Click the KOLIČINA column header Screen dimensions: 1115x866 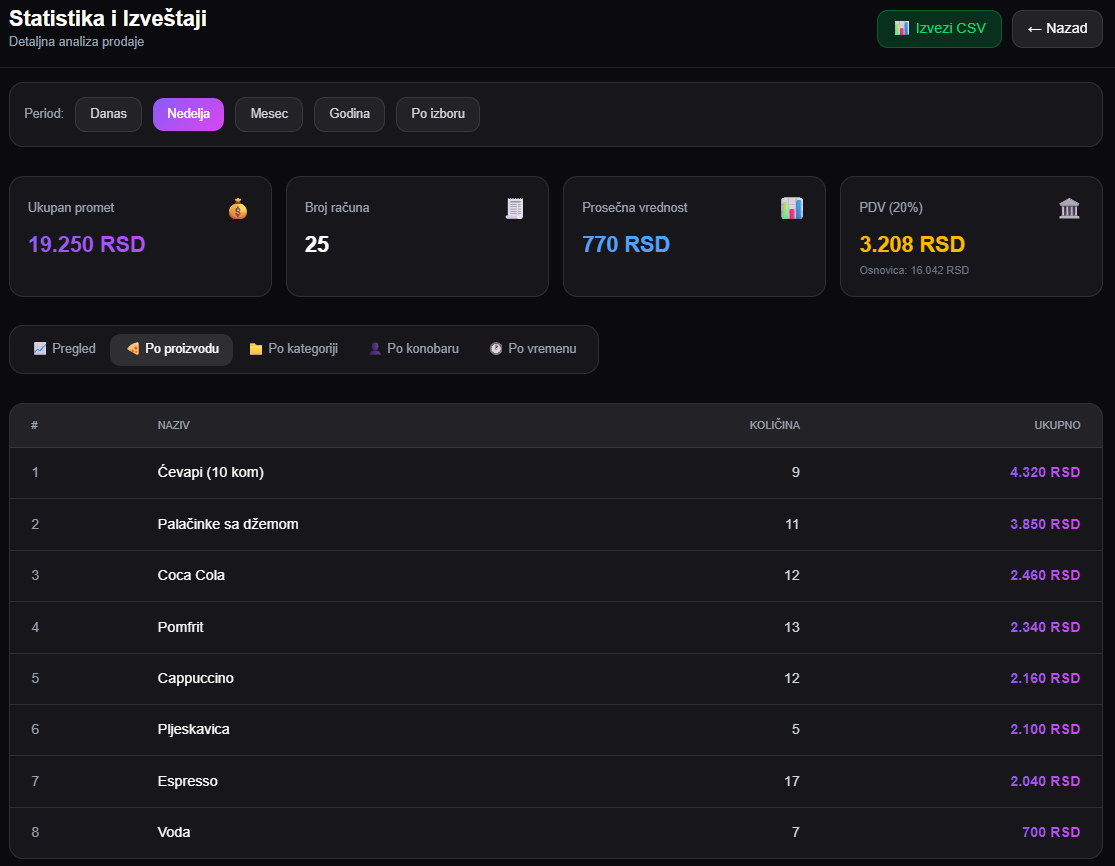774,425
